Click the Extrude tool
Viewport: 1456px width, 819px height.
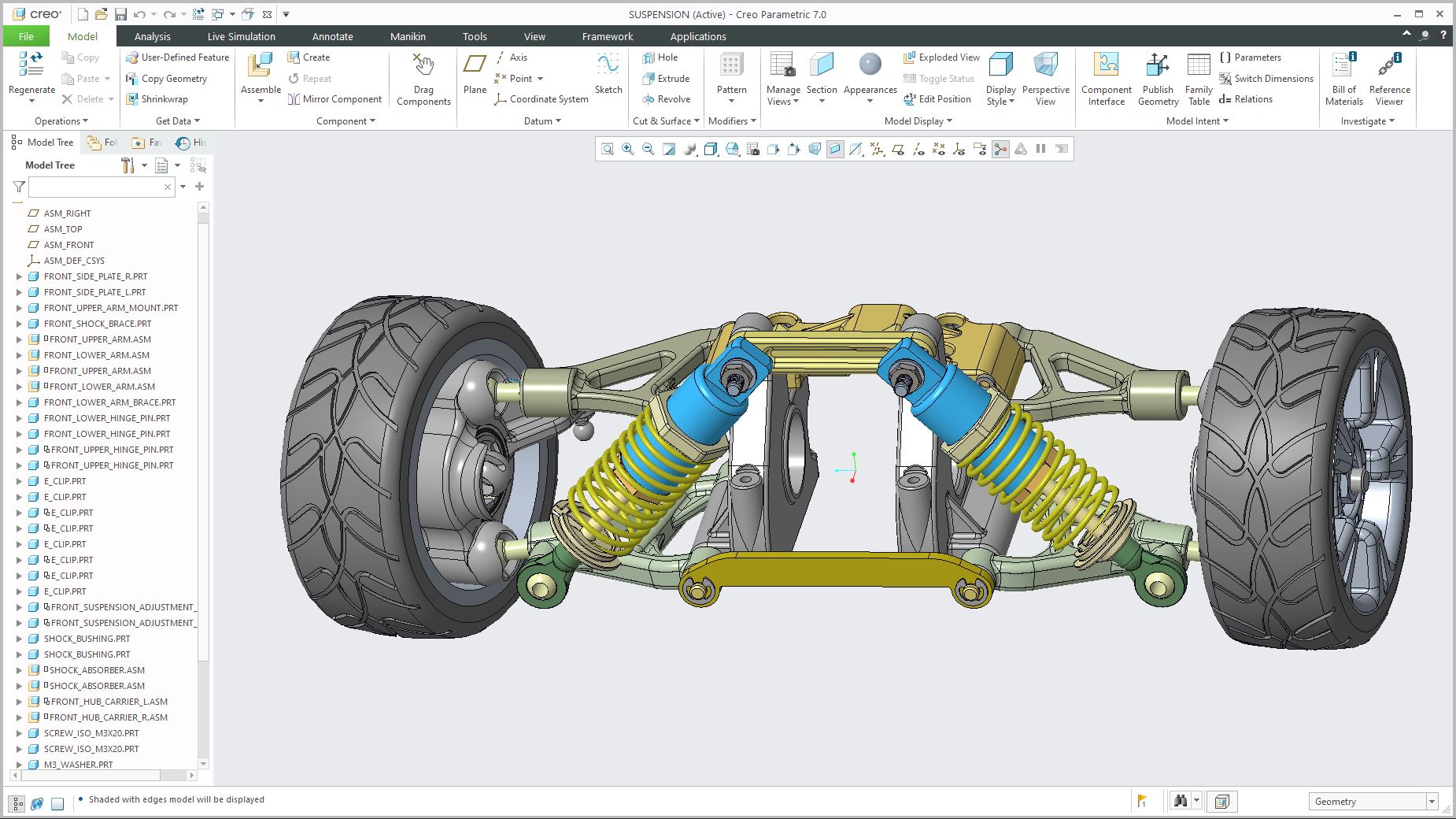coord(666,78)
